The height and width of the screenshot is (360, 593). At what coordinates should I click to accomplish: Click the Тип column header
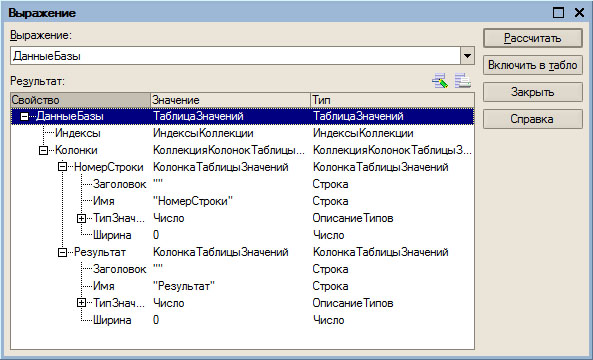point(392,100)
